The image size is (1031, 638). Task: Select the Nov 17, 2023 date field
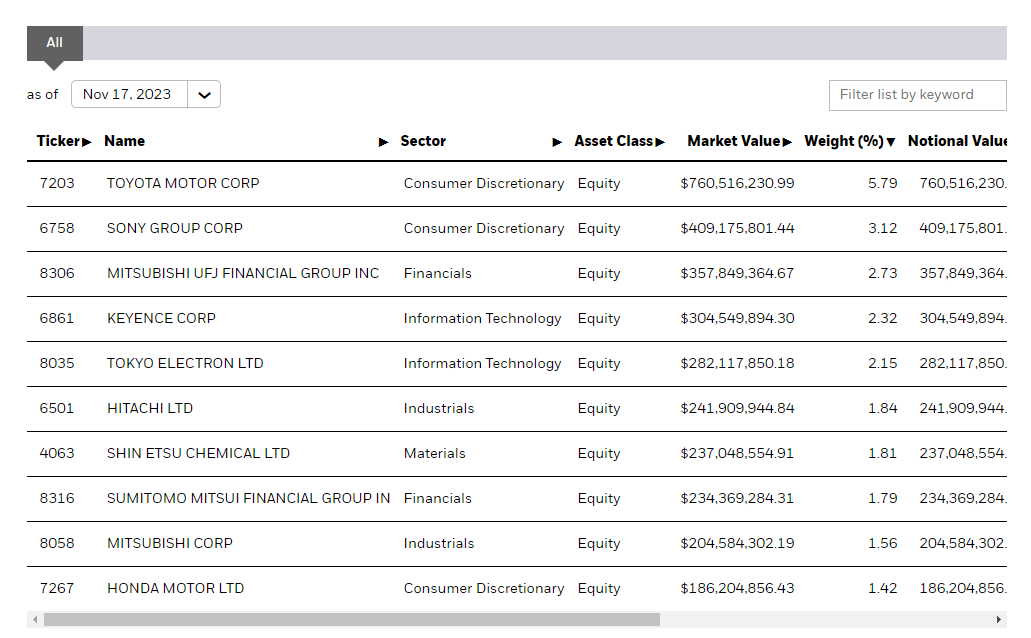(x=128, y=95)
